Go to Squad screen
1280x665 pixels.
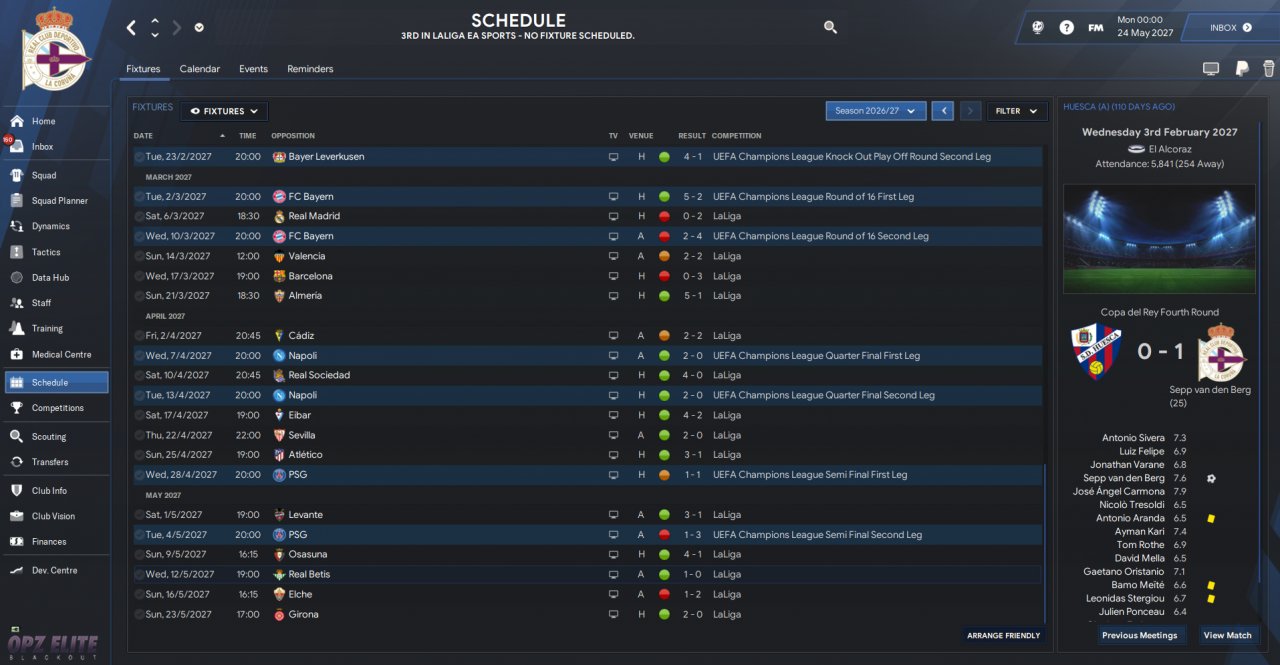[x=55, y=175]
